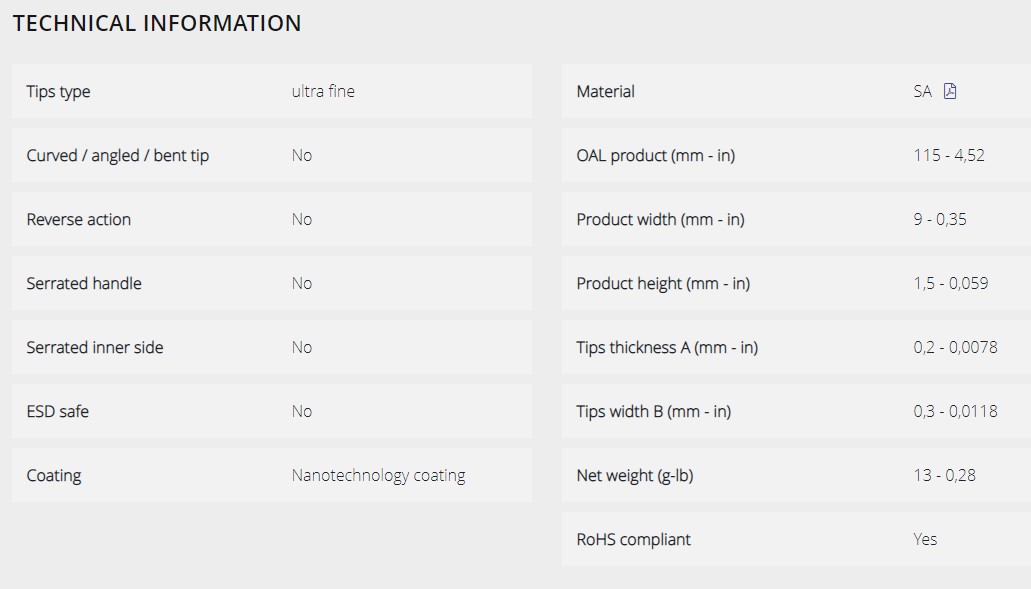
Task: Select the Technical Information heading
Action: point(157,24)
